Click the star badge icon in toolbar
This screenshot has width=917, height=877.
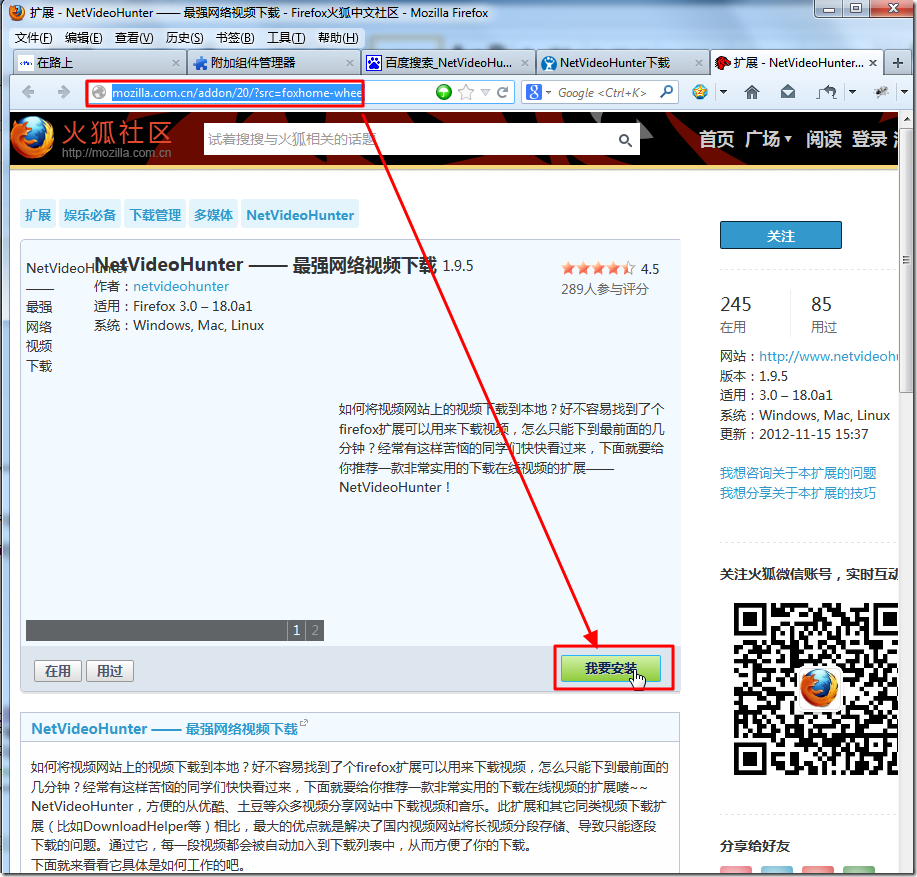pos(700,92)
